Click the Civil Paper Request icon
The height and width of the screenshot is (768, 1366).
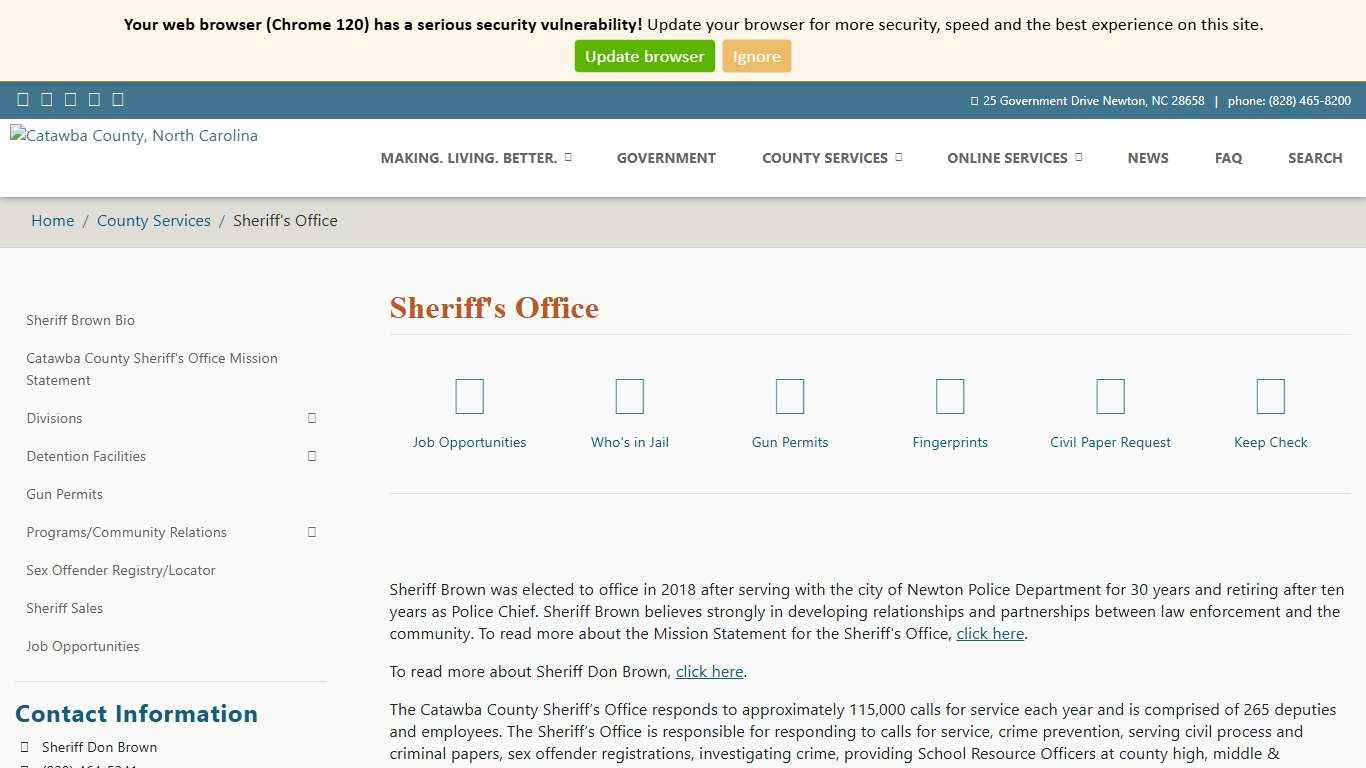1110,397
